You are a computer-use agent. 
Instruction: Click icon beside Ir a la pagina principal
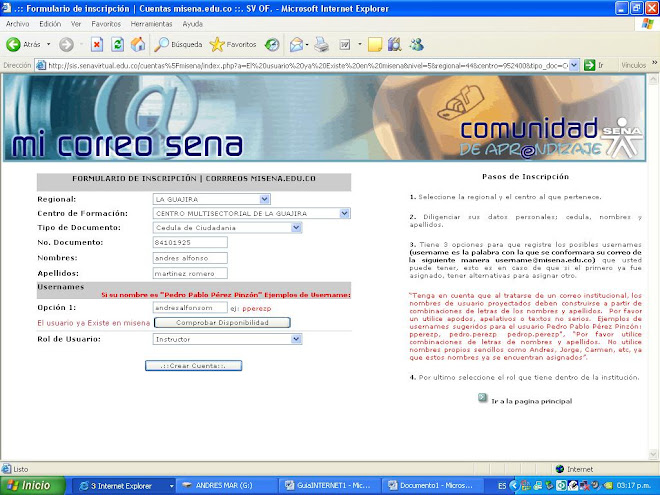coord(483,397)
